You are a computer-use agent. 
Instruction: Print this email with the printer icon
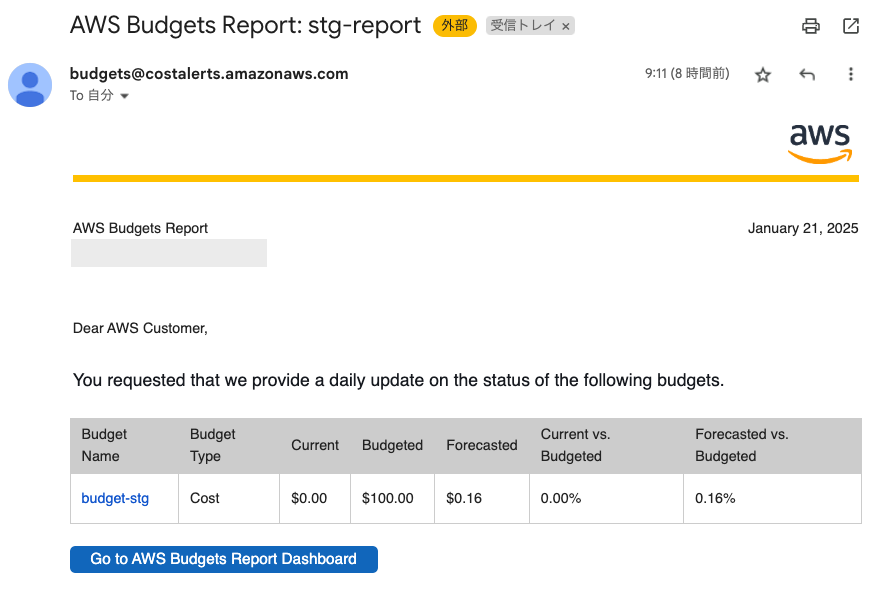point(811,26)
